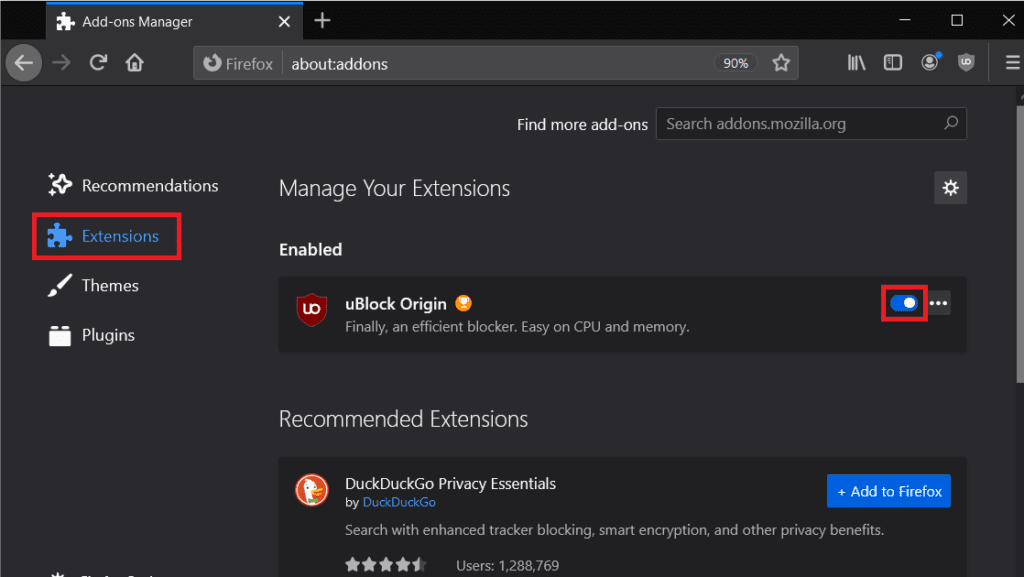Disable the uBlock Origin extension toggle
The width and height of the screenshot is (1024, 577).
tap(903, 303)
